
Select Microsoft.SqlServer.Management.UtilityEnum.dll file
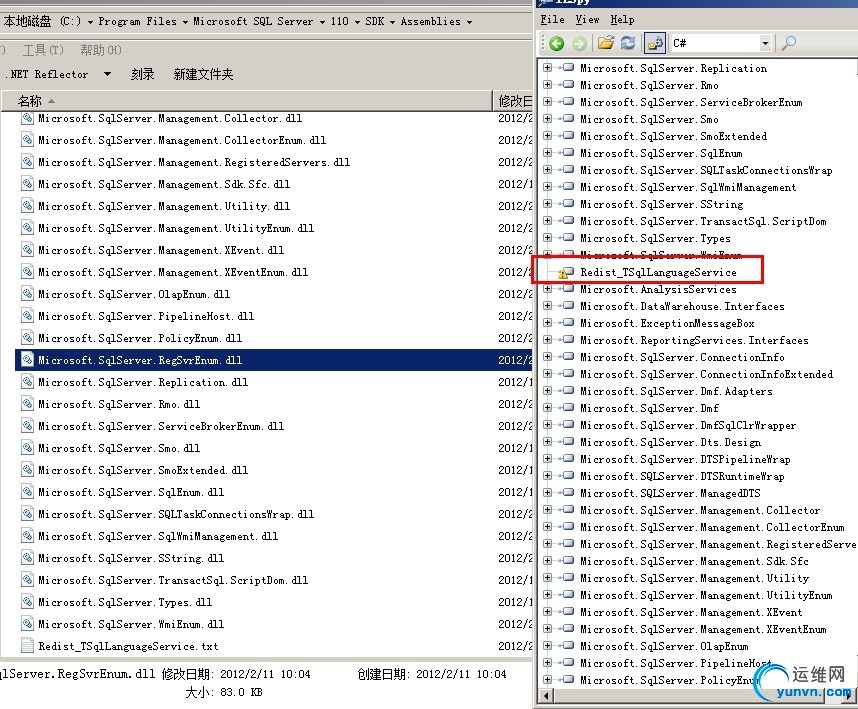click(176, 228)
